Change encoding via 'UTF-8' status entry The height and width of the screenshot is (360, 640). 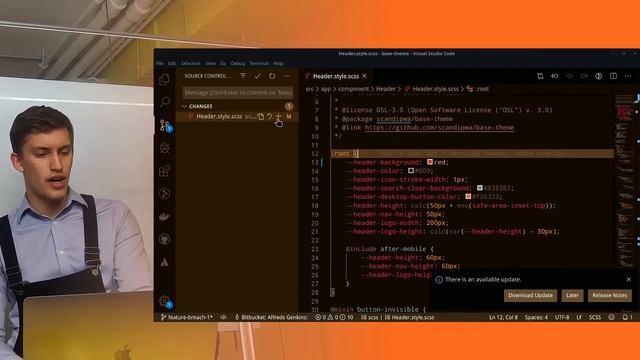click(x=562, y=317)
